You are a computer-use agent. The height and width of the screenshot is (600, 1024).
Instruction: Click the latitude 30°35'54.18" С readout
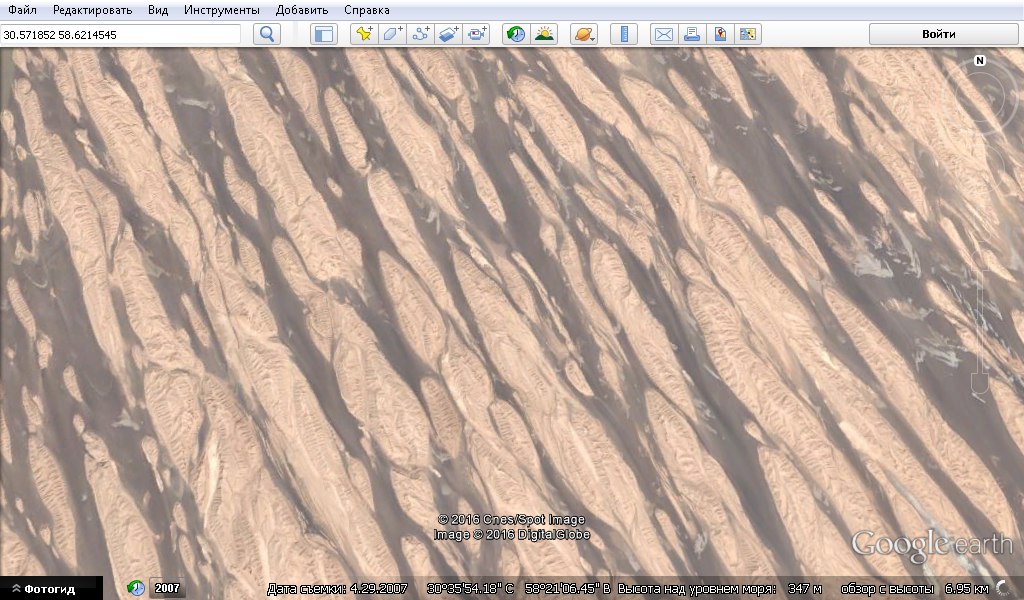(x=470, y=588)
